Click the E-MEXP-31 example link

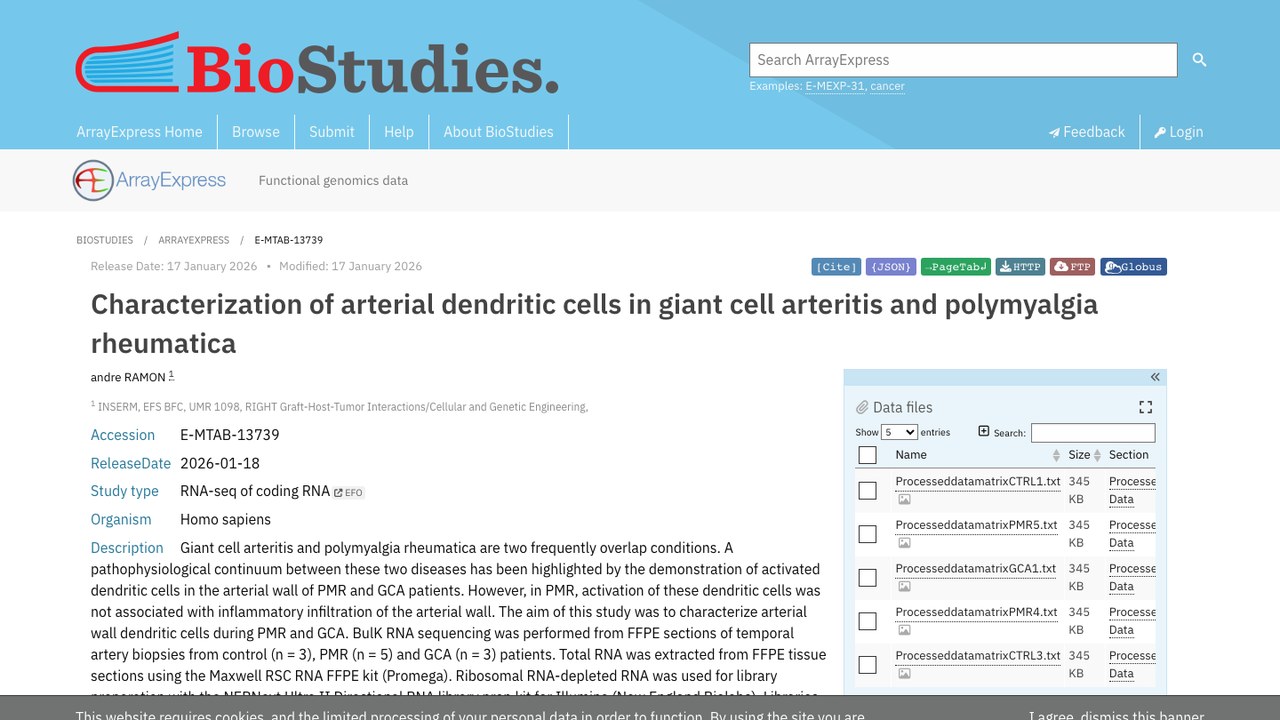point(835,86)
